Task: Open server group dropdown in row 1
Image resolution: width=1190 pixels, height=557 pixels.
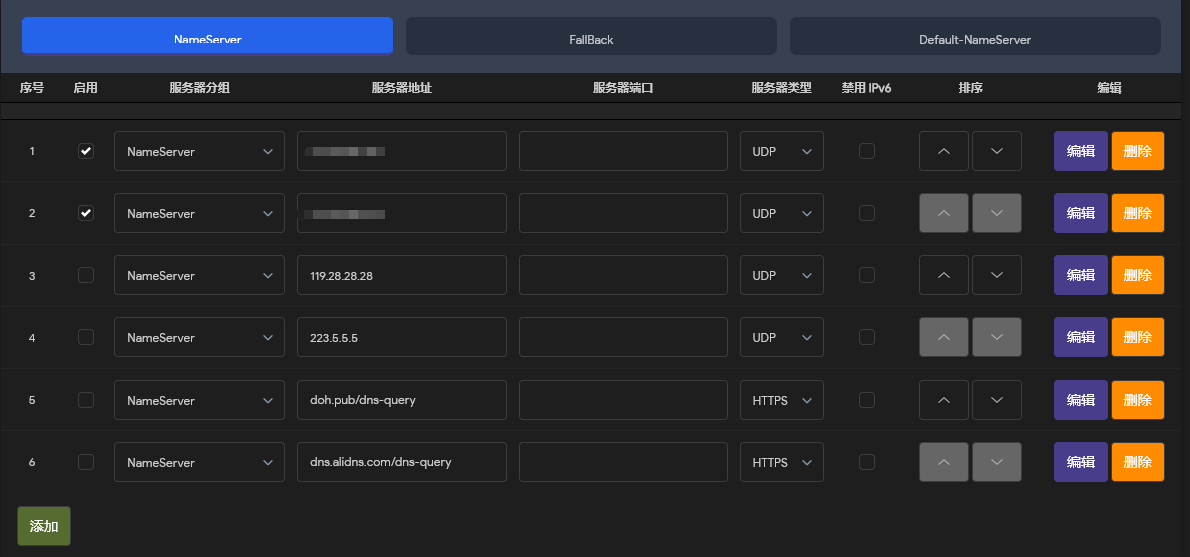Action: [200, 151]
